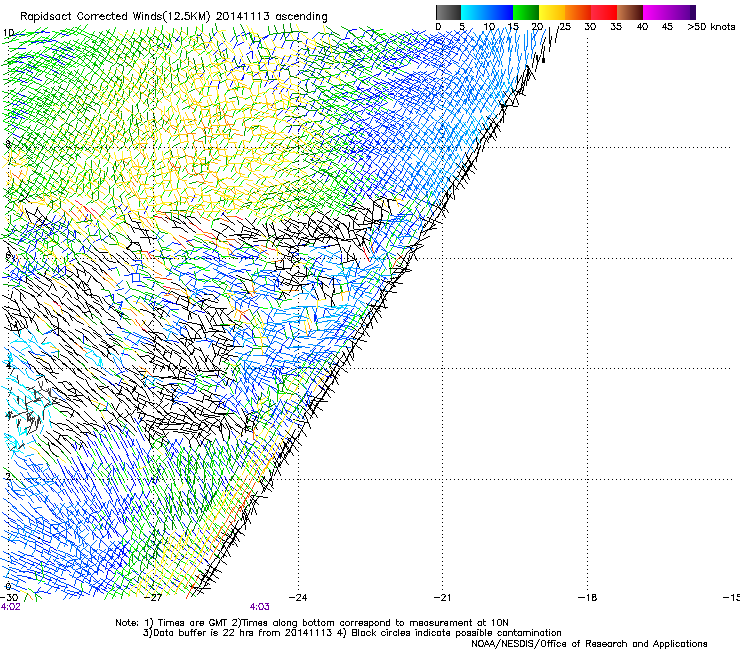Click the '-18' longitude axis label
The image size is (740, 650).
(x=587, y=598)
